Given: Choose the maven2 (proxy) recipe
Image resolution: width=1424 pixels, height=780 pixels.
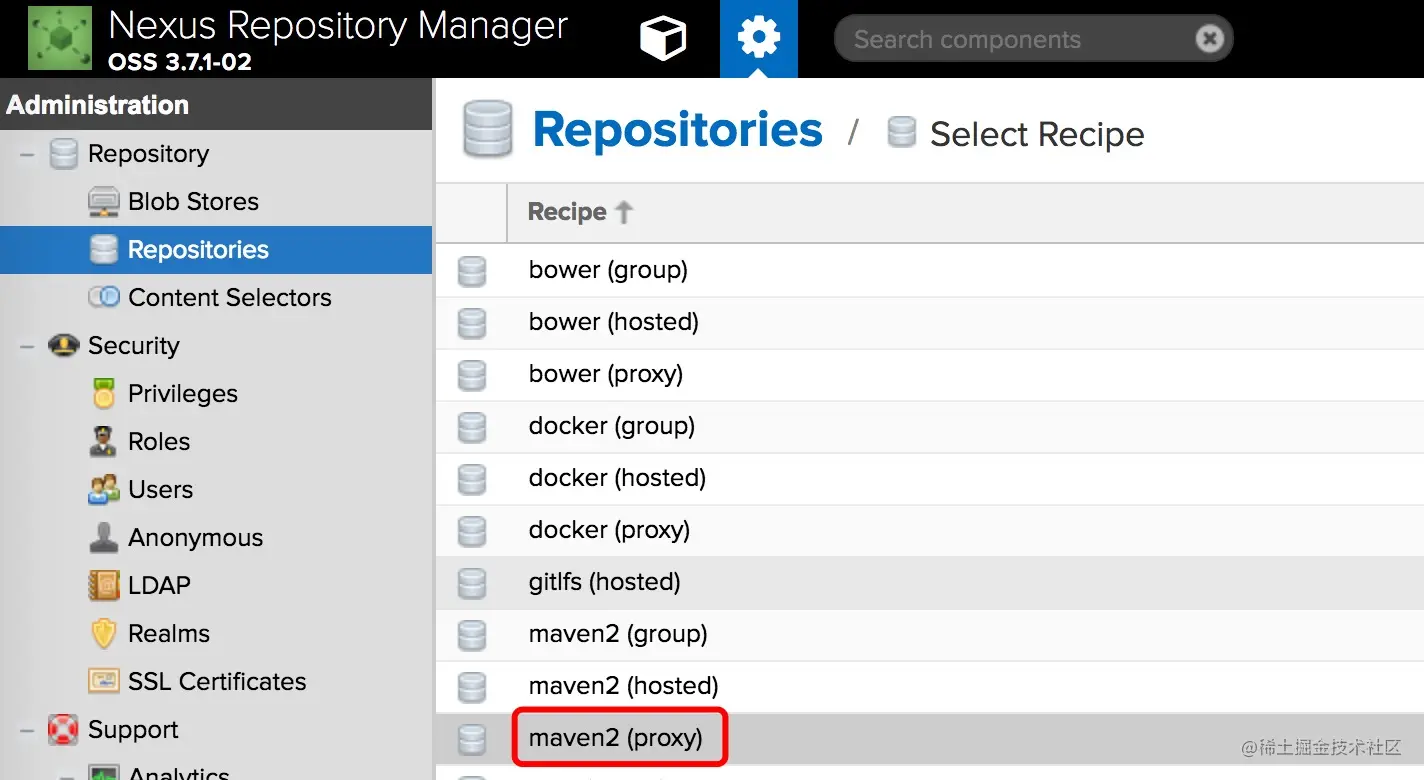Looking at the screenshot, I should coord(616,738).
